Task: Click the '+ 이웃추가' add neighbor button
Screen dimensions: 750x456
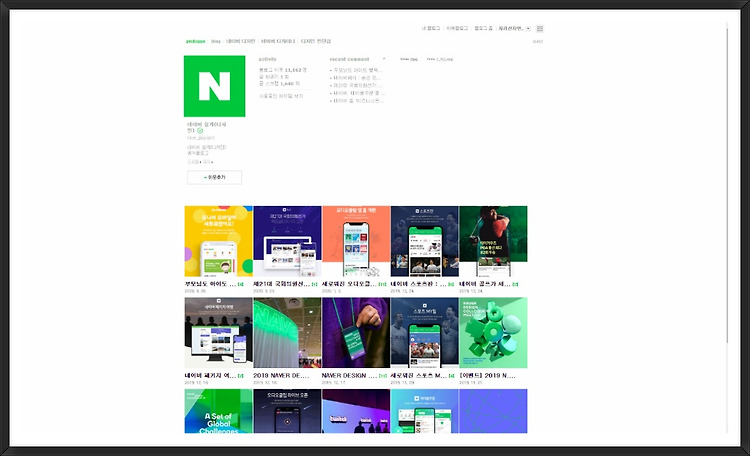Action: click(214, 178)
